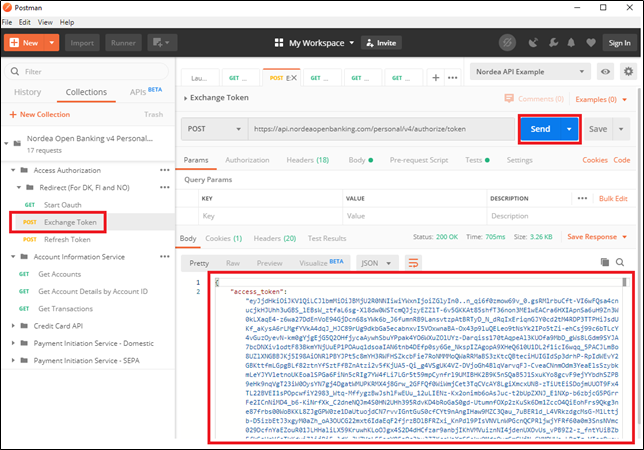Open the Save Response dropdown
Image resolution: width=644 pixels, height=450 pixels.
point(597,237)
